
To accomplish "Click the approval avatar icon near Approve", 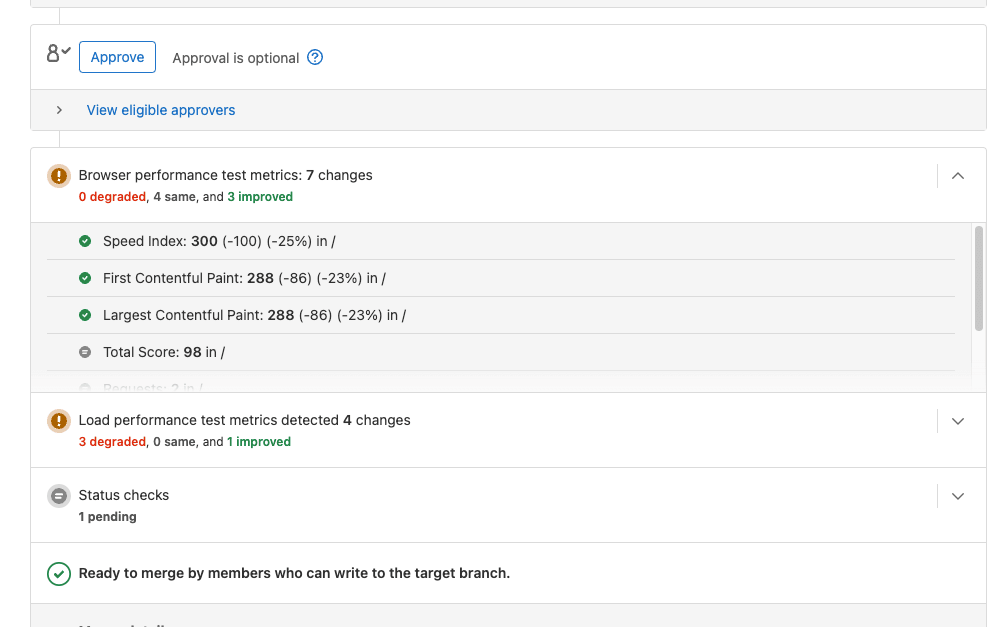I will [57, 54].
